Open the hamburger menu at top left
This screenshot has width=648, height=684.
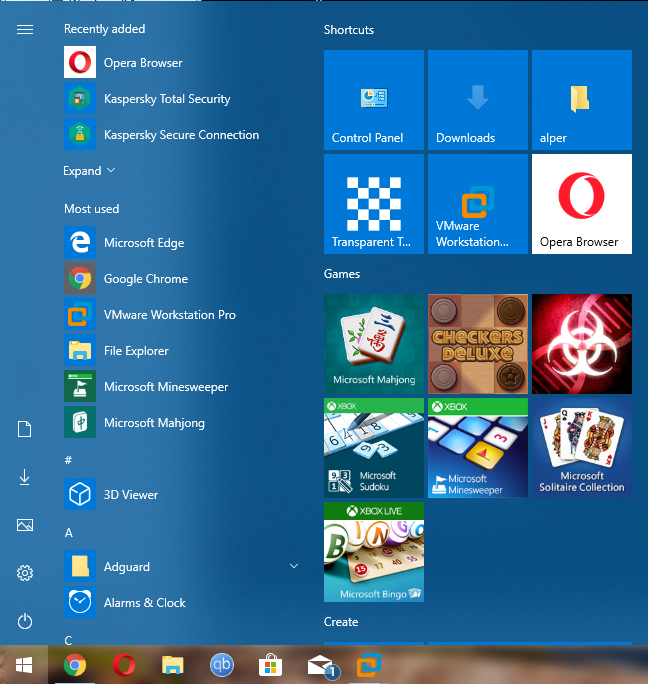coord(25,30)
